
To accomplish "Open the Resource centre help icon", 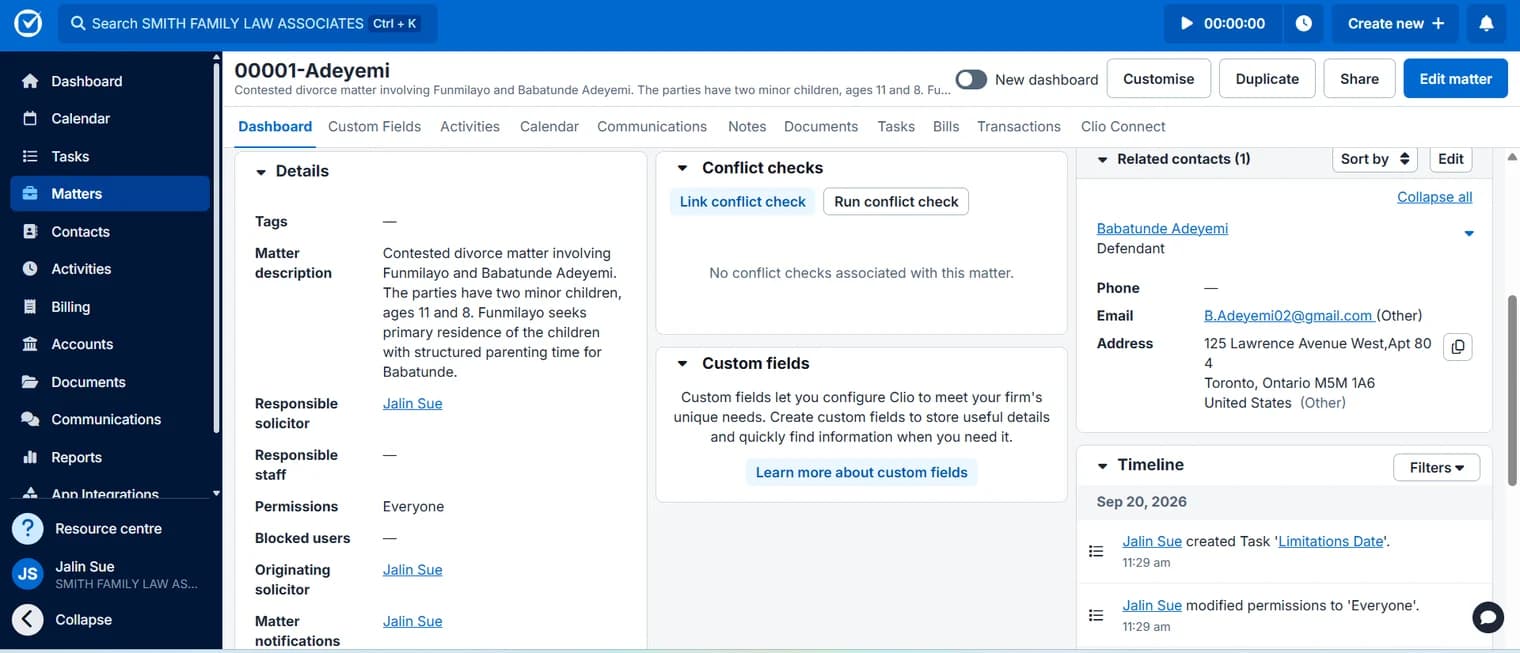I will pos(28,528).
